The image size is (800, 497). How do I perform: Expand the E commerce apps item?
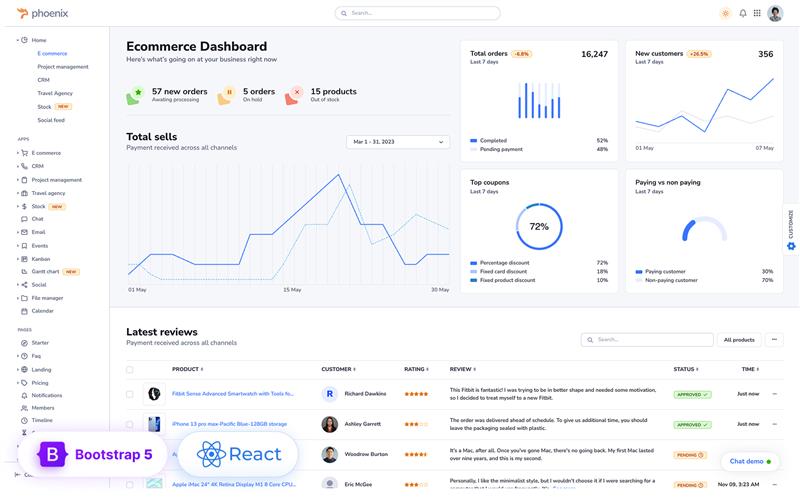click(x=17, y=153)
